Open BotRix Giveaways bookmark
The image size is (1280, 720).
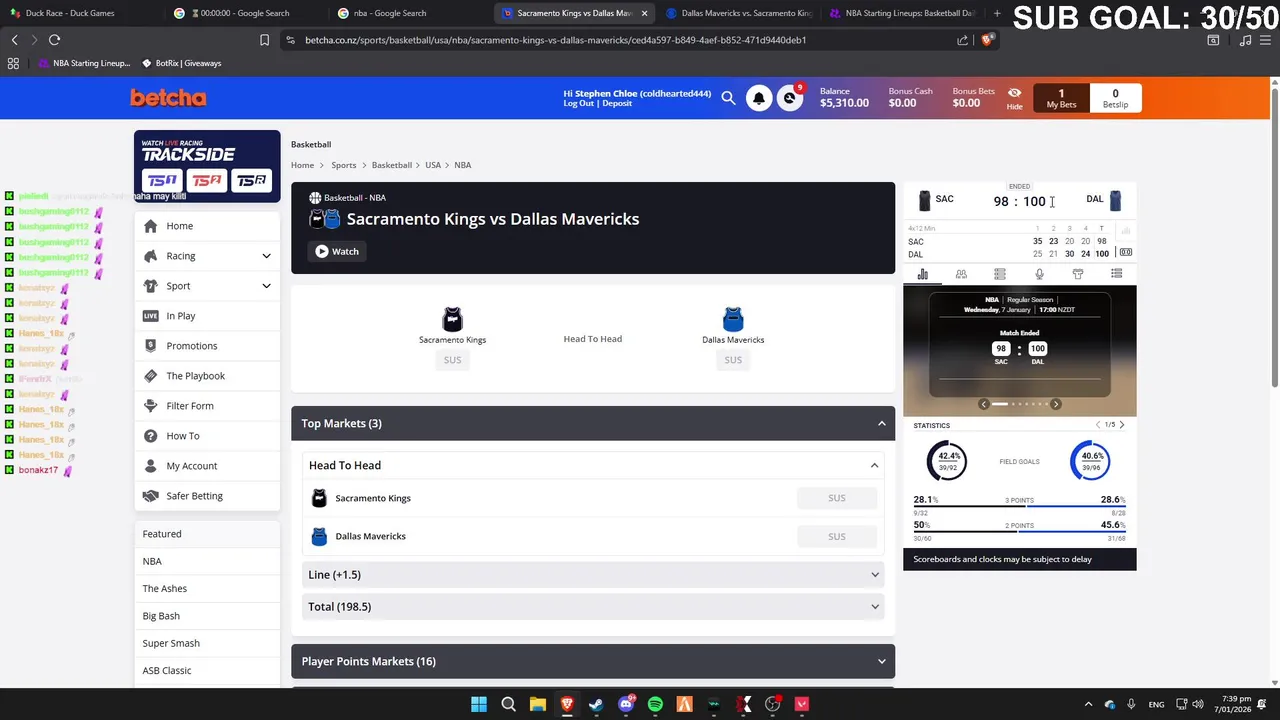[x=181, y=63]
